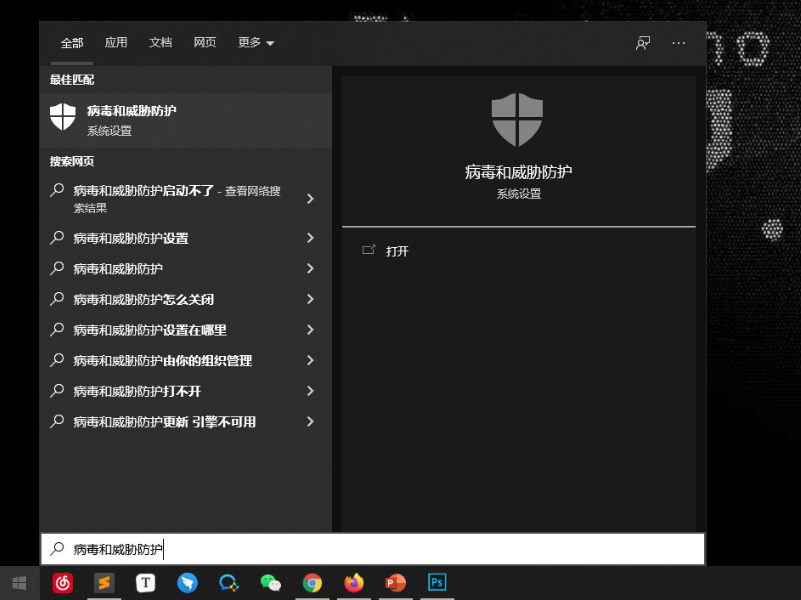Open the 更多 dropdown menu
The width and height of the screenshot is (801, 600).
point(253,43)
